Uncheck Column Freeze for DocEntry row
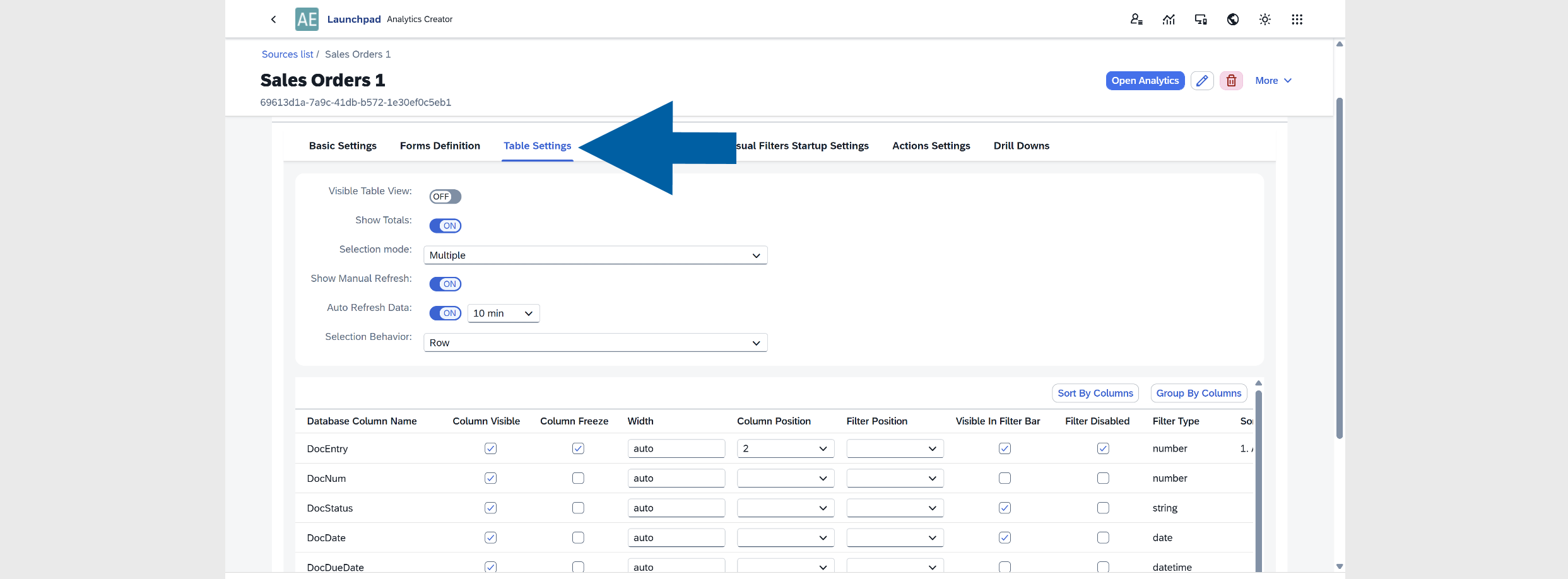This screenshot has height=579, width=1568. point(577,448)
